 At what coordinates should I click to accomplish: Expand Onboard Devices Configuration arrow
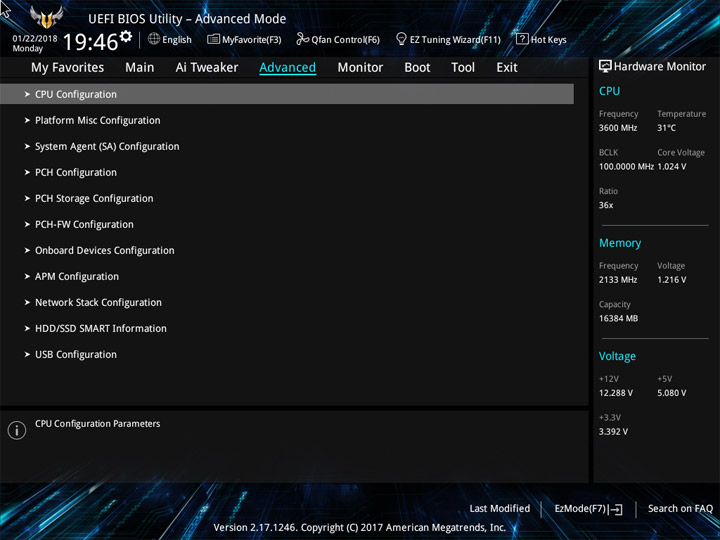(x=27, y=250)
